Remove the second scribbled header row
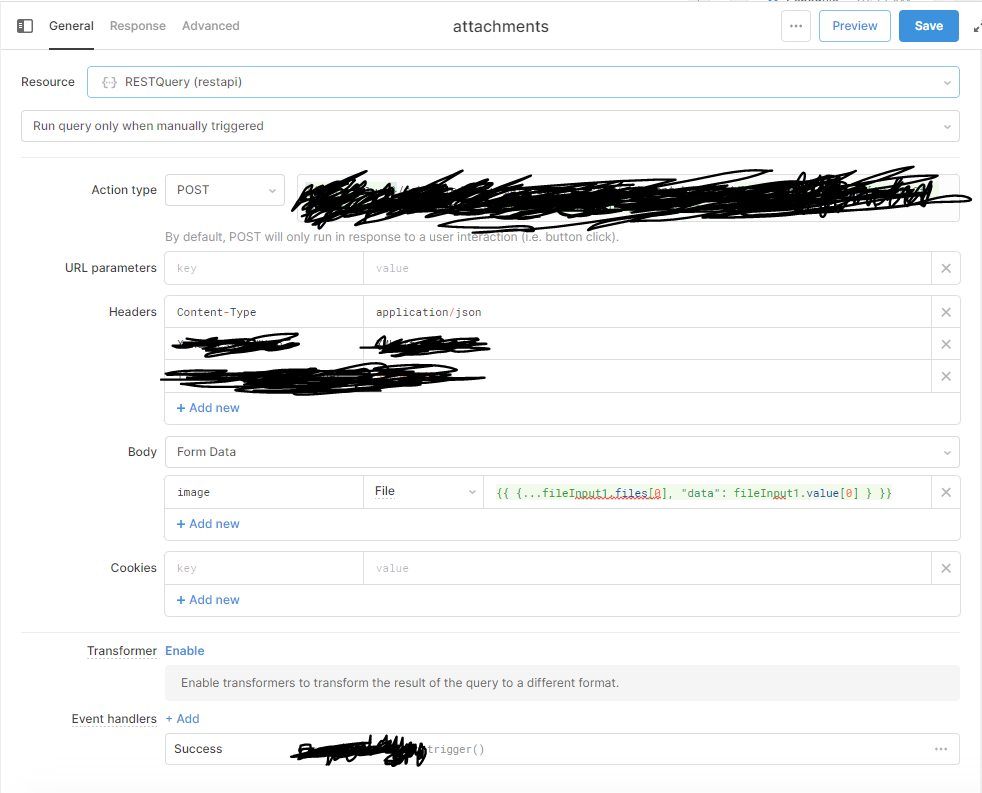 (x=946, y=343)
